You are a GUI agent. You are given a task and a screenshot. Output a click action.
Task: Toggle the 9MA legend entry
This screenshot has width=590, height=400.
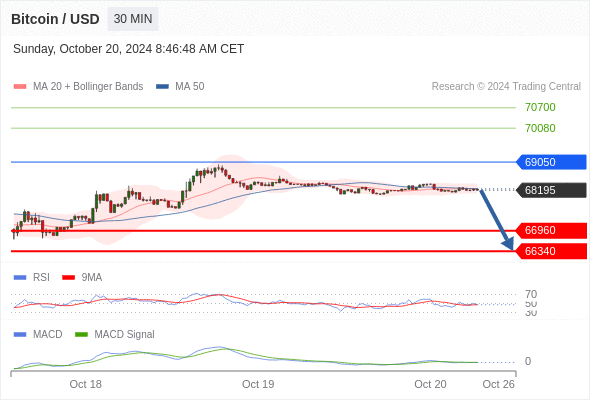point(82,277)
